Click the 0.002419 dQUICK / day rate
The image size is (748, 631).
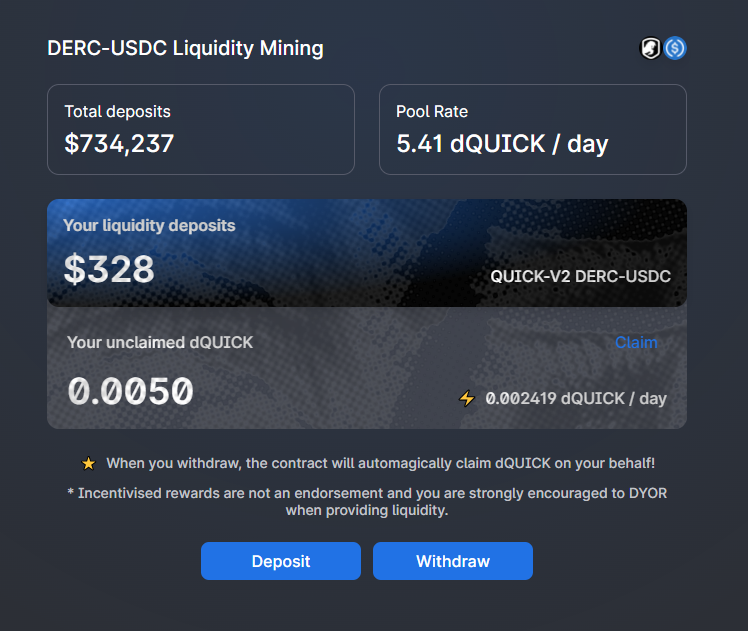576,398
